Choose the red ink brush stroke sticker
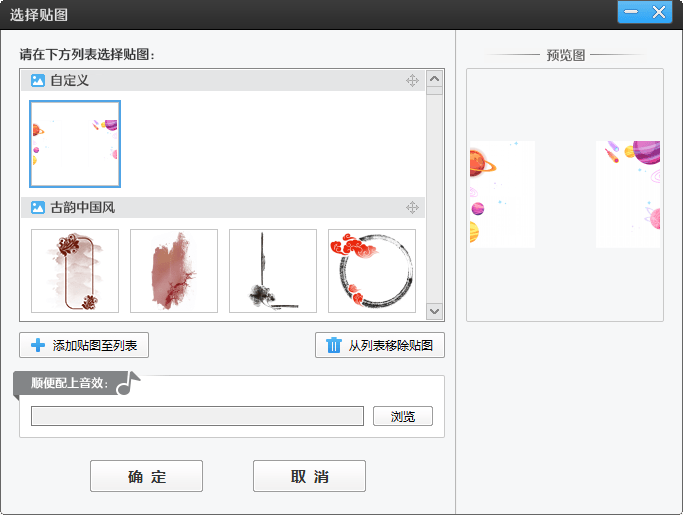 click(x=174, y=271)
